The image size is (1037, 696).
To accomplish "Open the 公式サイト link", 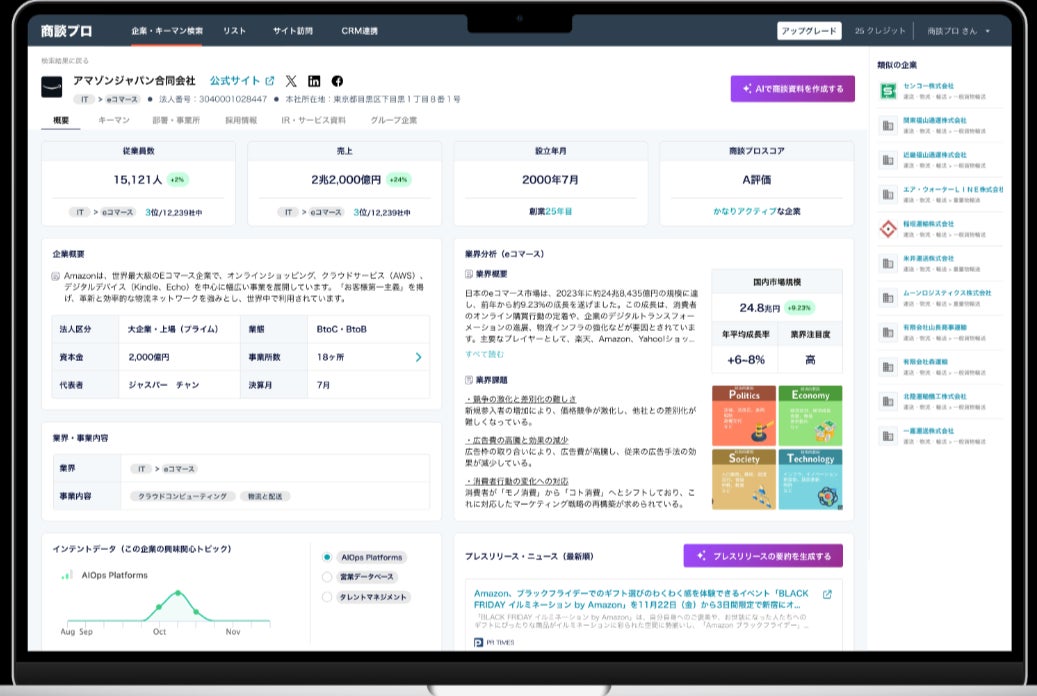I will (235, 81).
